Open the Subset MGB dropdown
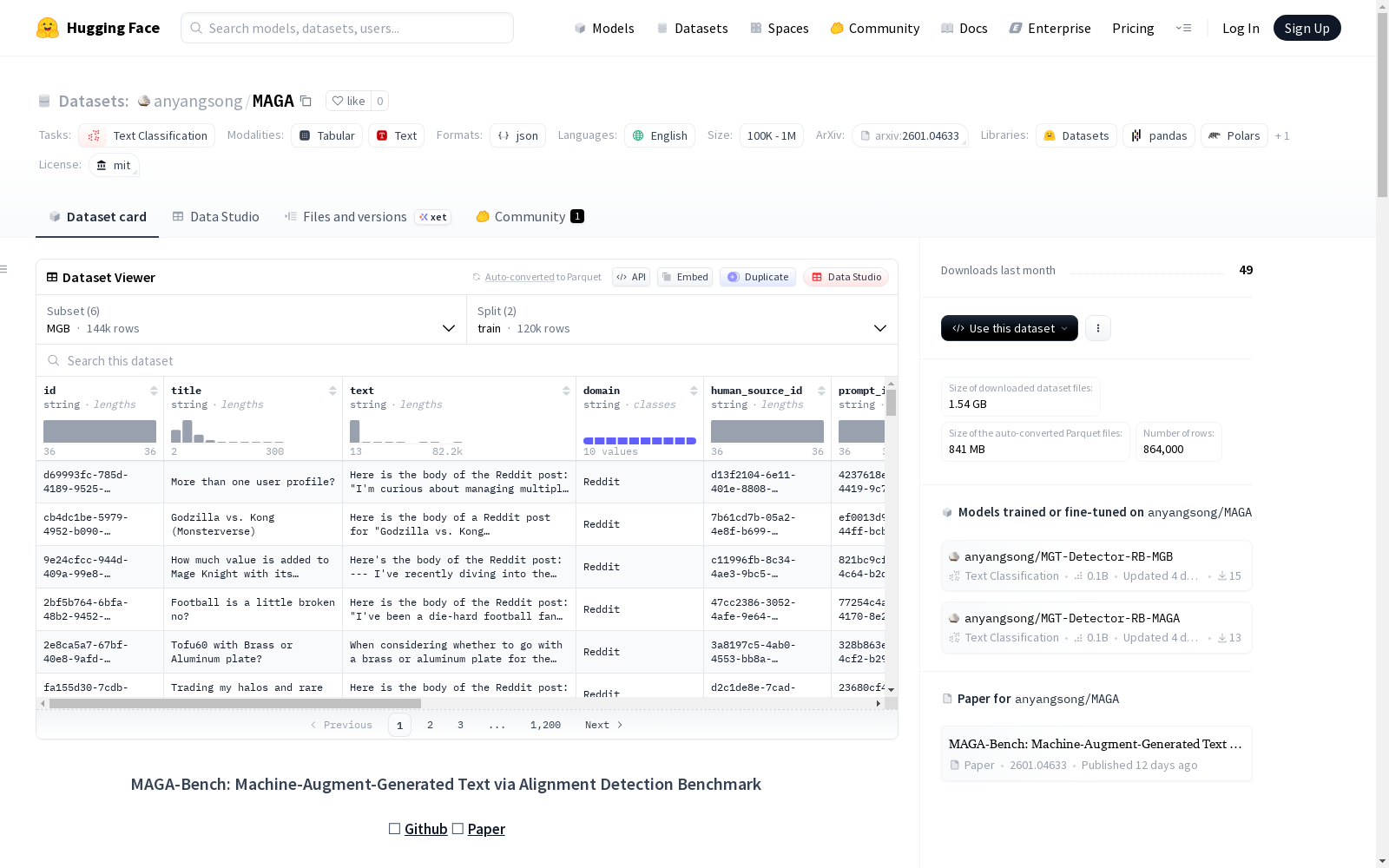The width and height of the screenshot is (1389, 868). pyautogui.click(x=251, y=319)
